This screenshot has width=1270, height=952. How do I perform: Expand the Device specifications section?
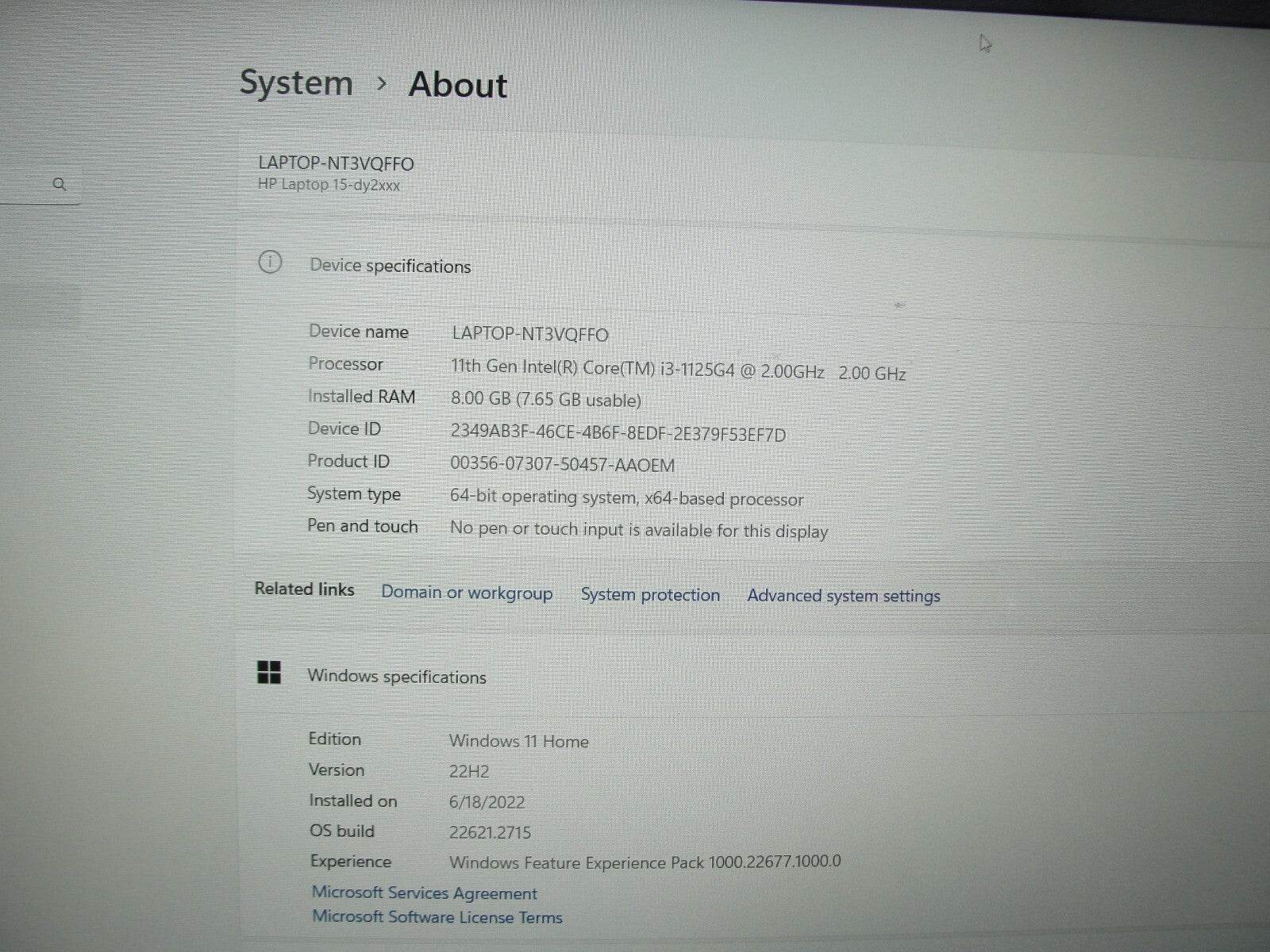pos(390,267)
